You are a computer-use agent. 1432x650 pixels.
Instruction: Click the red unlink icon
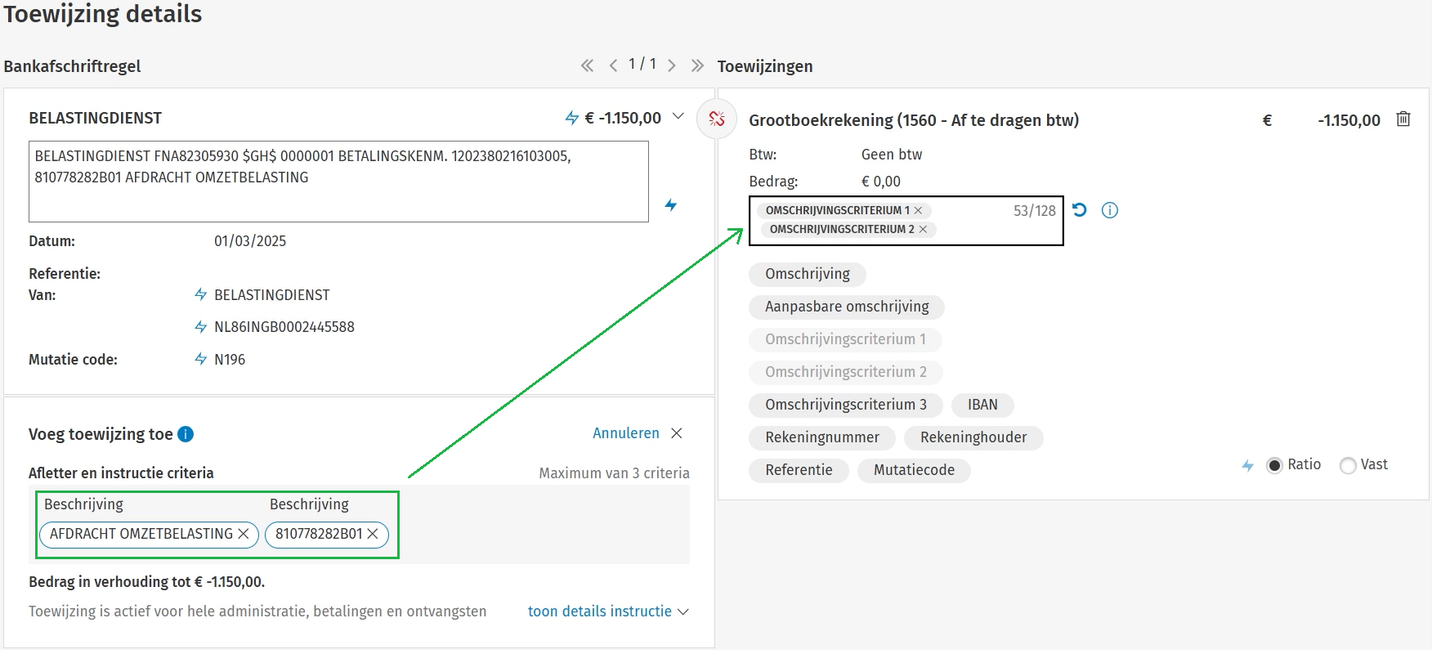pyautogui.click(x=717, y=119)
